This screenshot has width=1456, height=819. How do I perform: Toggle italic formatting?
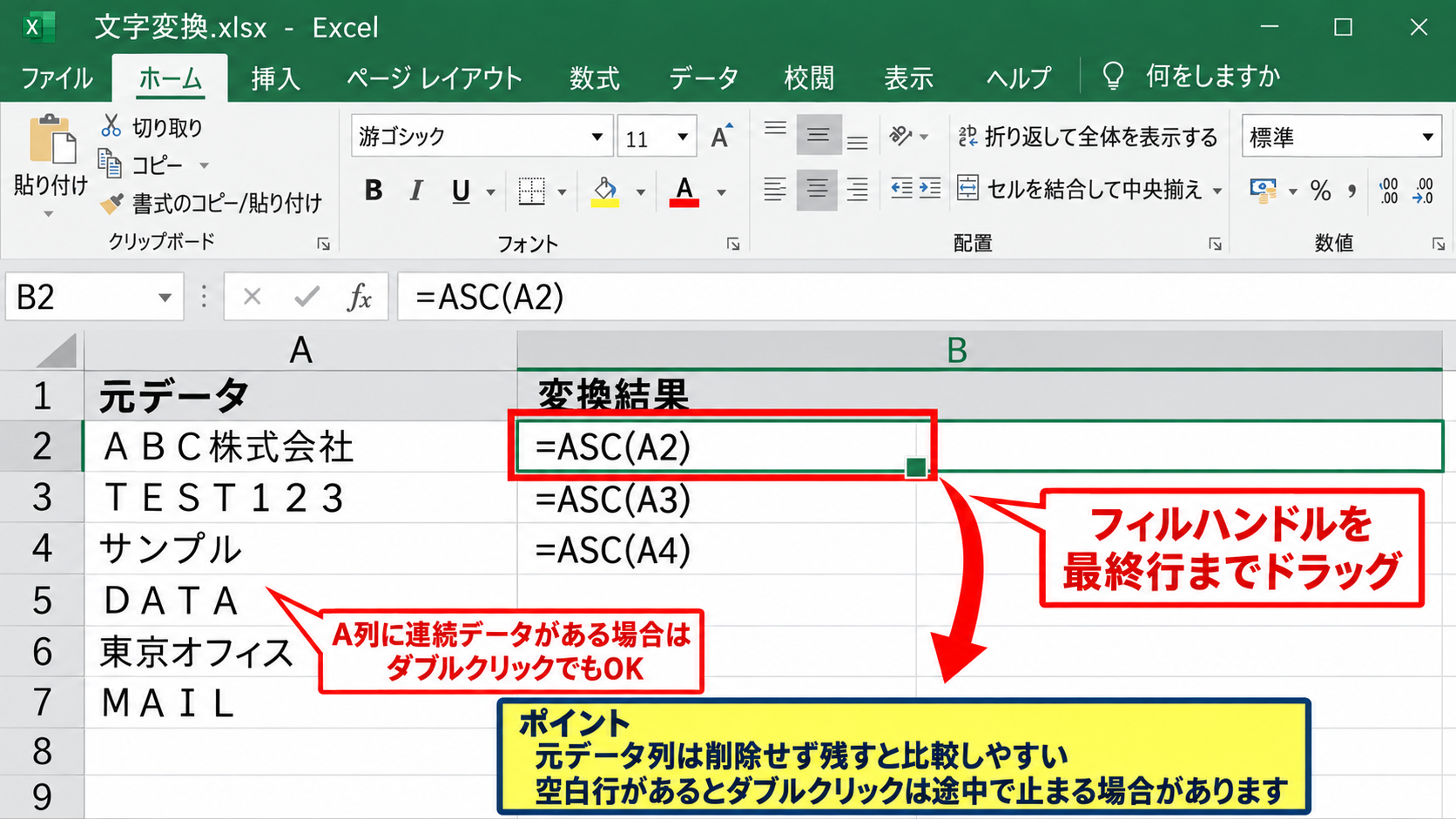[416, 190]
